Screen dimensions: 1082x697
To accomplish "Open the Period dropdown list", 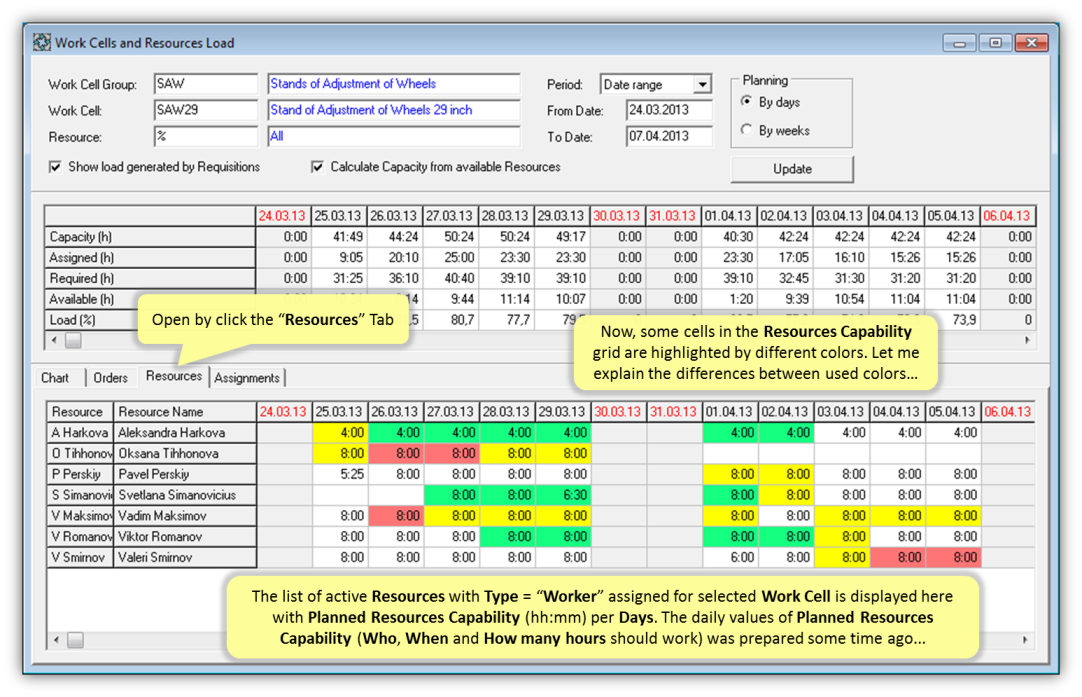I will (702, 84).
